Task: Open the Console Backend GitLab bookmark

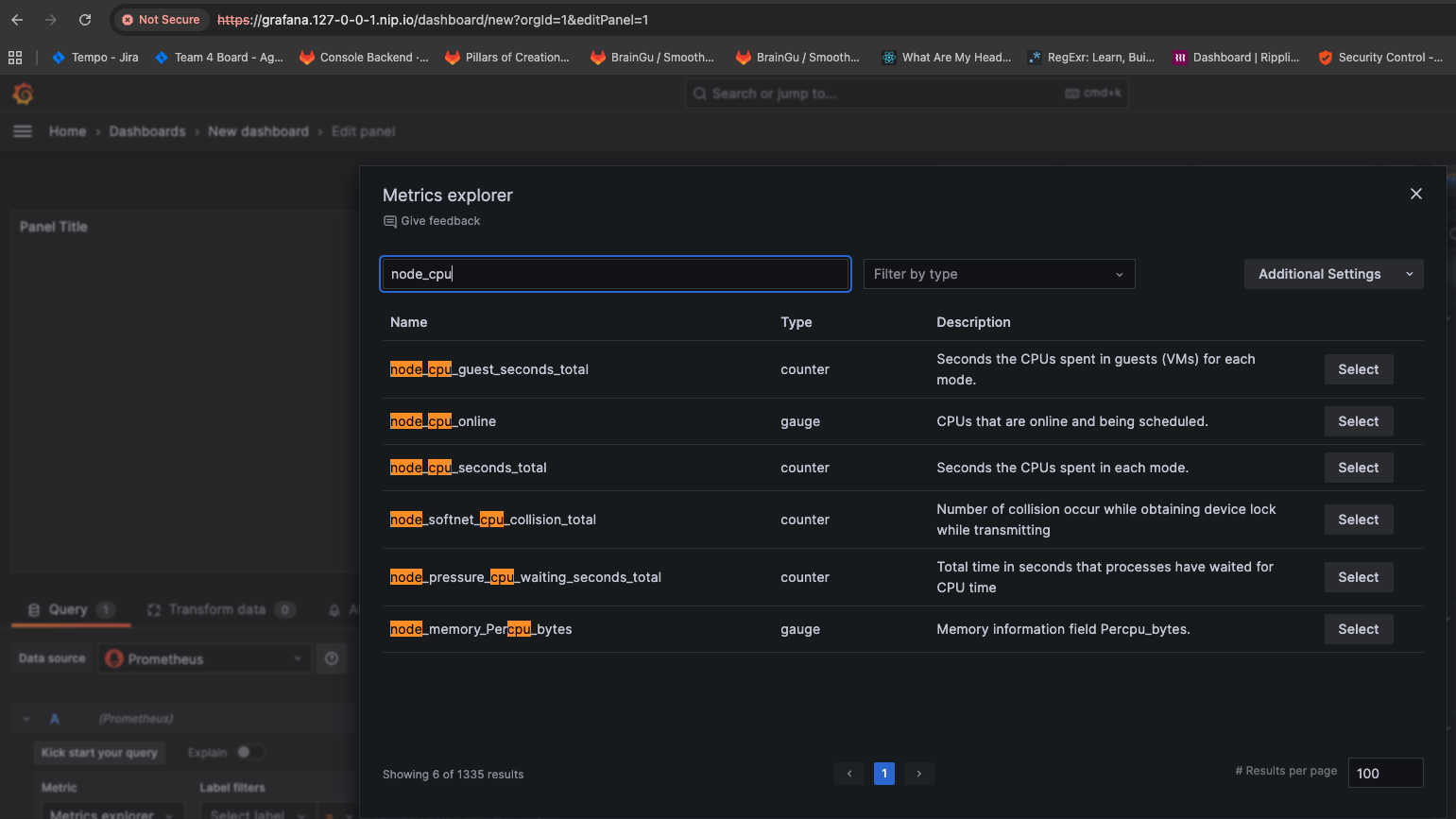Action: 364,58
